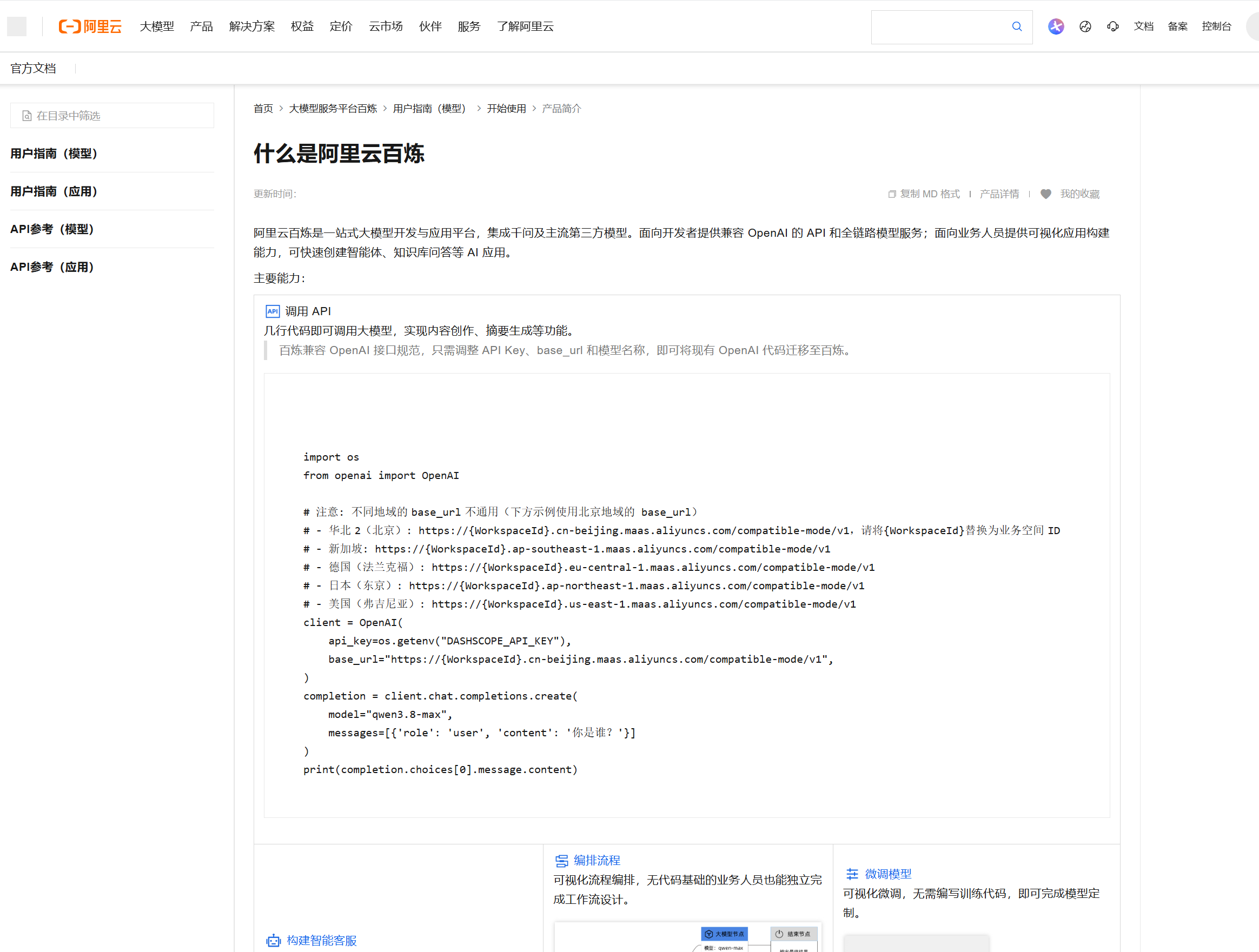Click the API icon beside 调用 API

(273, 311)
